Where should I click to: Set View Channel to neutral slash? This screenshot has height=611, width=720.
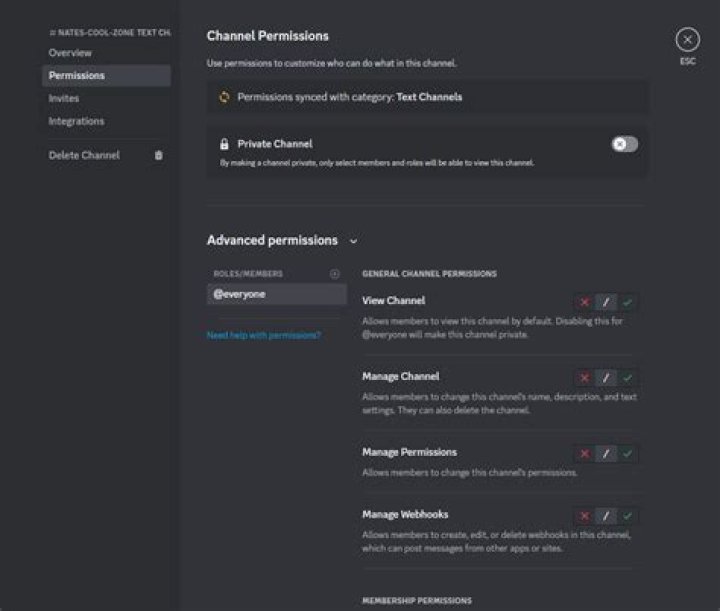pos(606,302)
